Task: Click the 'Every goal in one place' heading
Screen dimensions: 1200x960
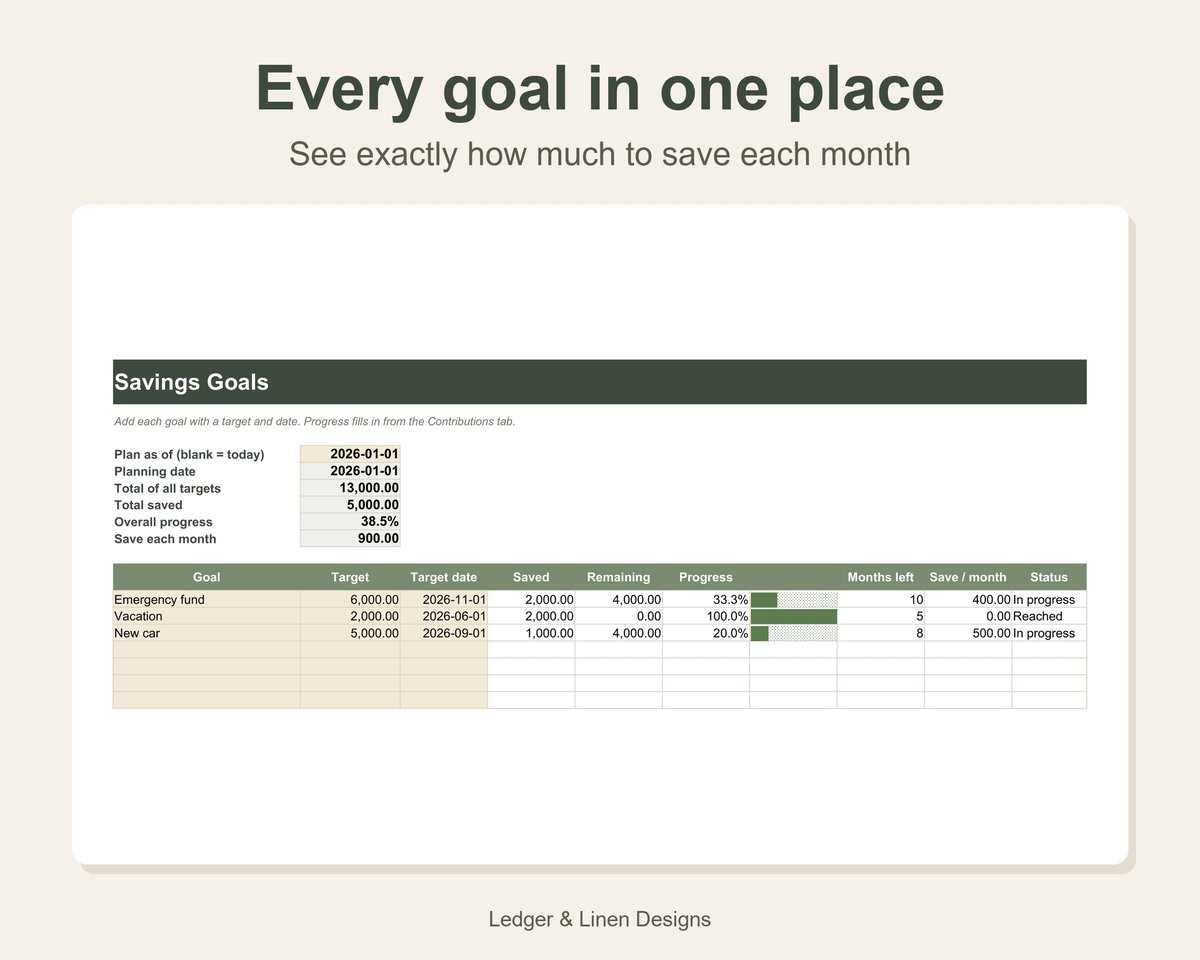Action: coord(600,90)
